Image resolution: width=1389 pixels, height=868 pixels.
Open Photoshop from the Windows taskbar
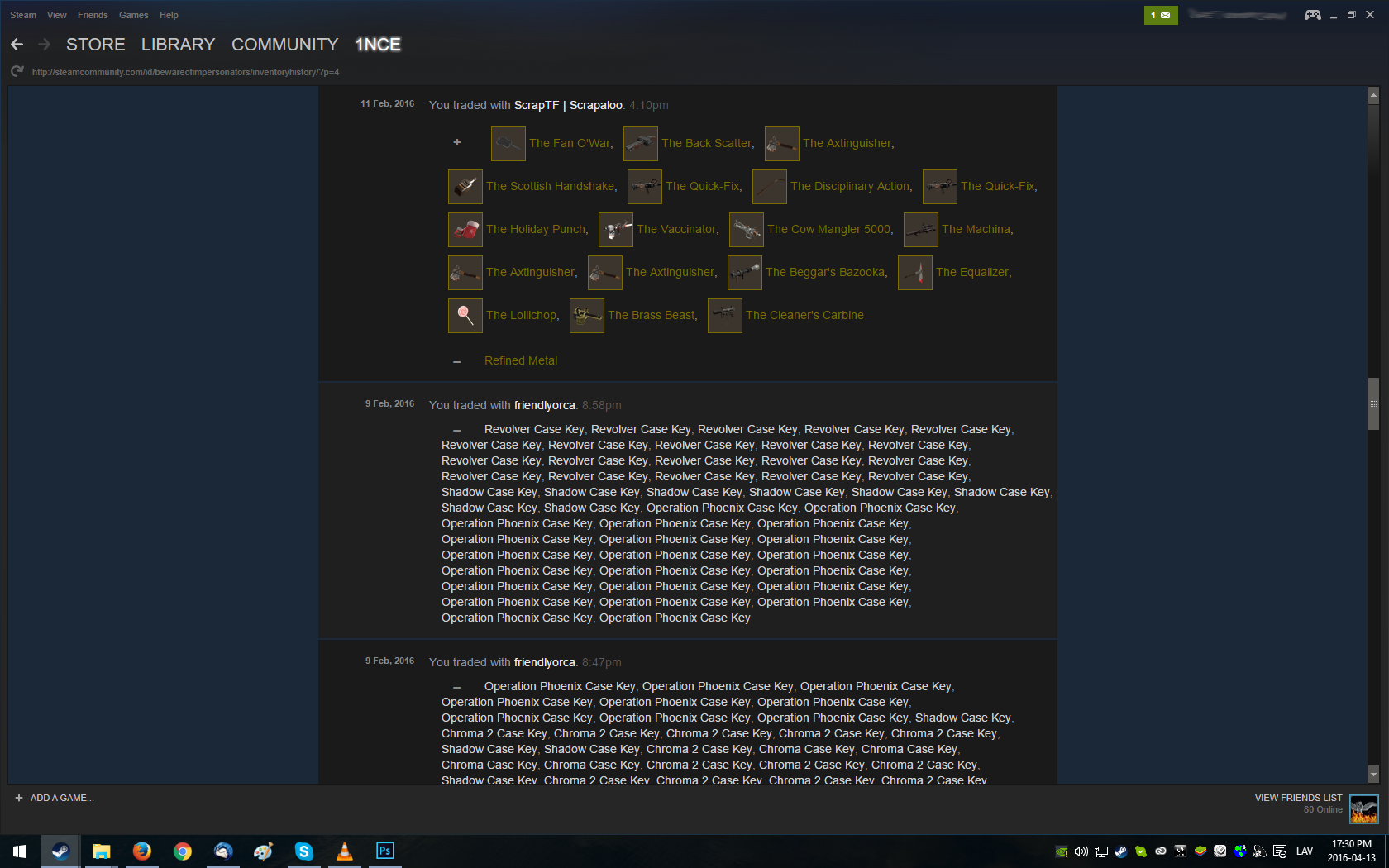coord(384,851)
